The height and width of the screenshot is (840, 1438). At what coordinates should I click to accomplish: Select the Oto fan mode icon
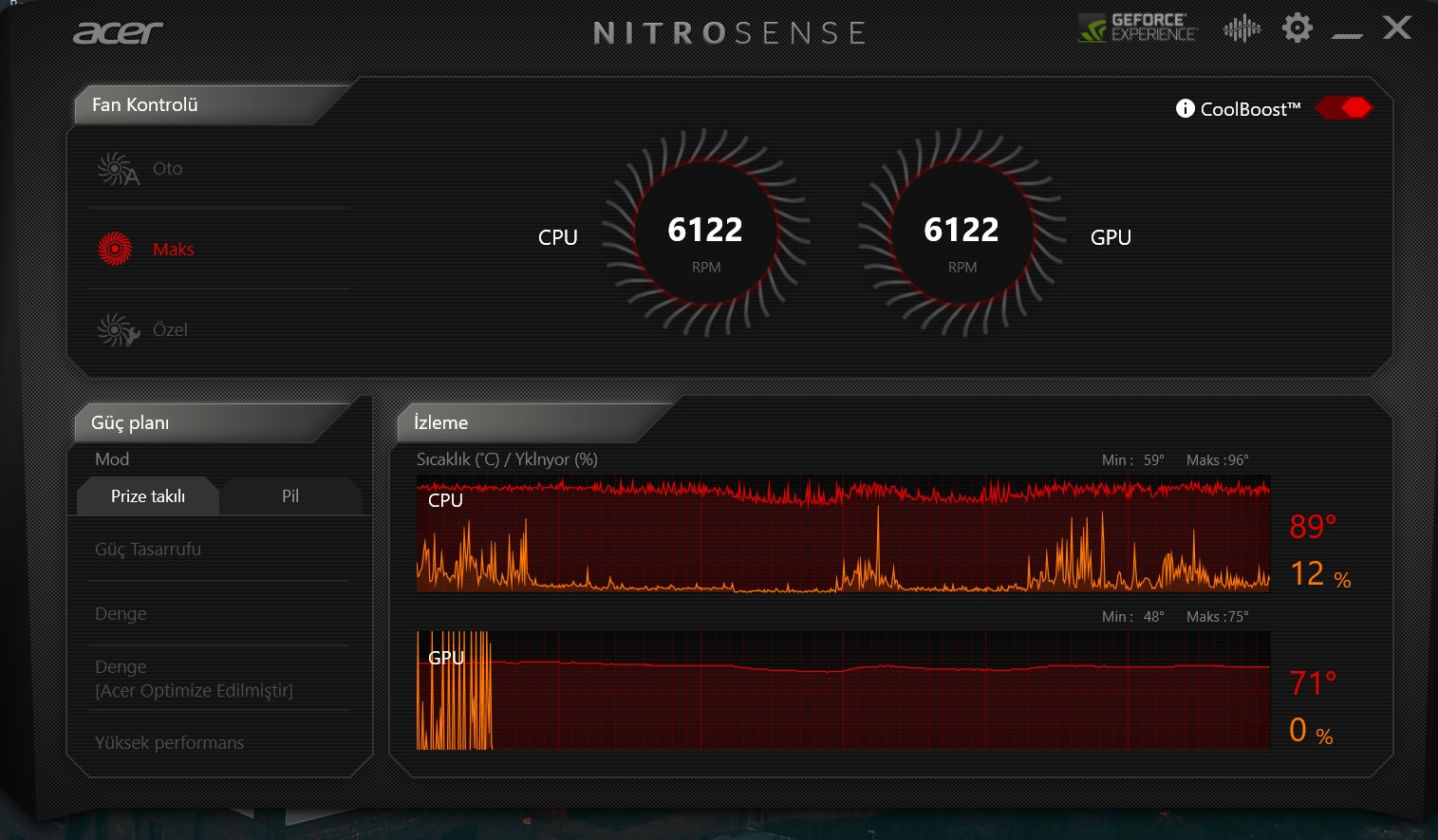(x=118, y=169)
